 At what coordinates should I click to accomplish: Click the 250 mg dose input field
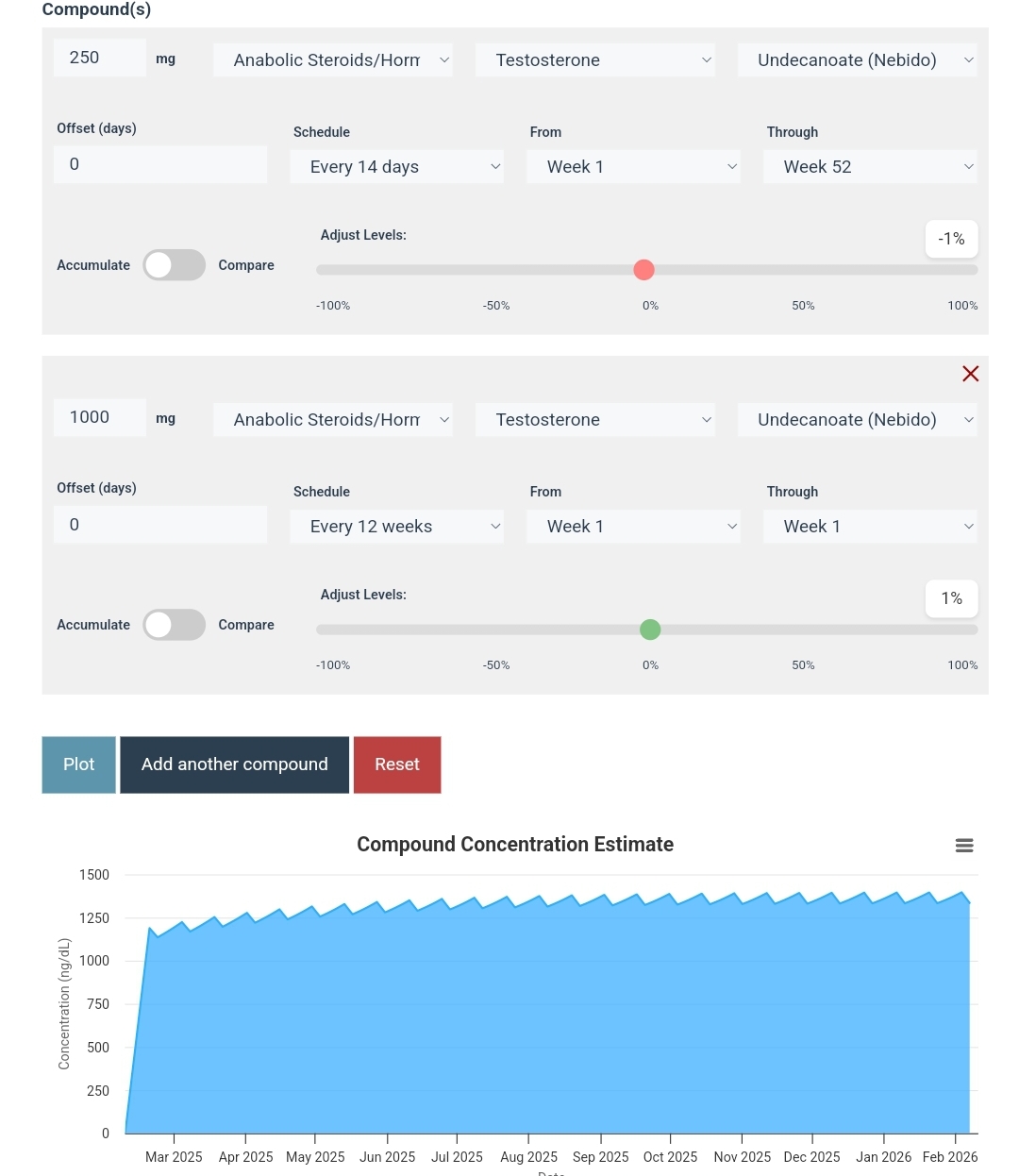click(x=99, y=58)
